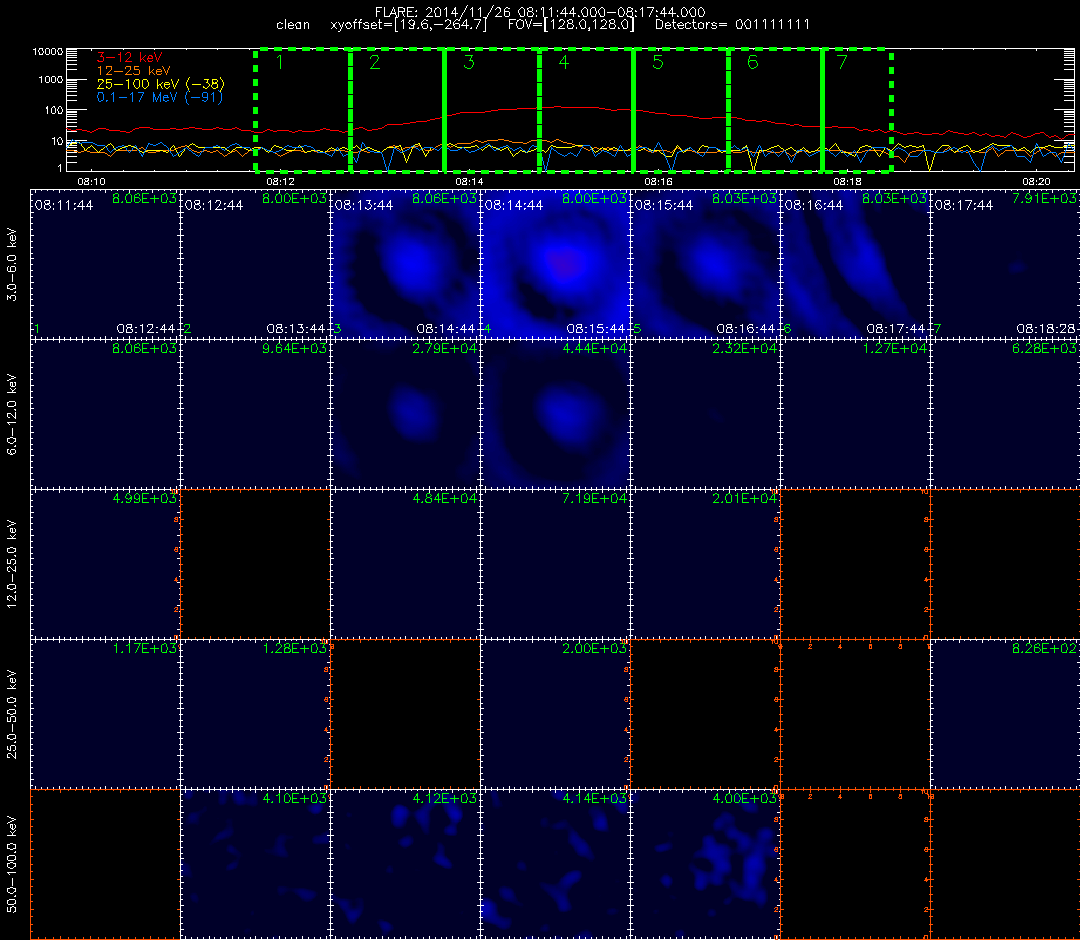1080x940 pixels.
Task: Select interval 4 label in light curve panel
Action: coord(564,62)
